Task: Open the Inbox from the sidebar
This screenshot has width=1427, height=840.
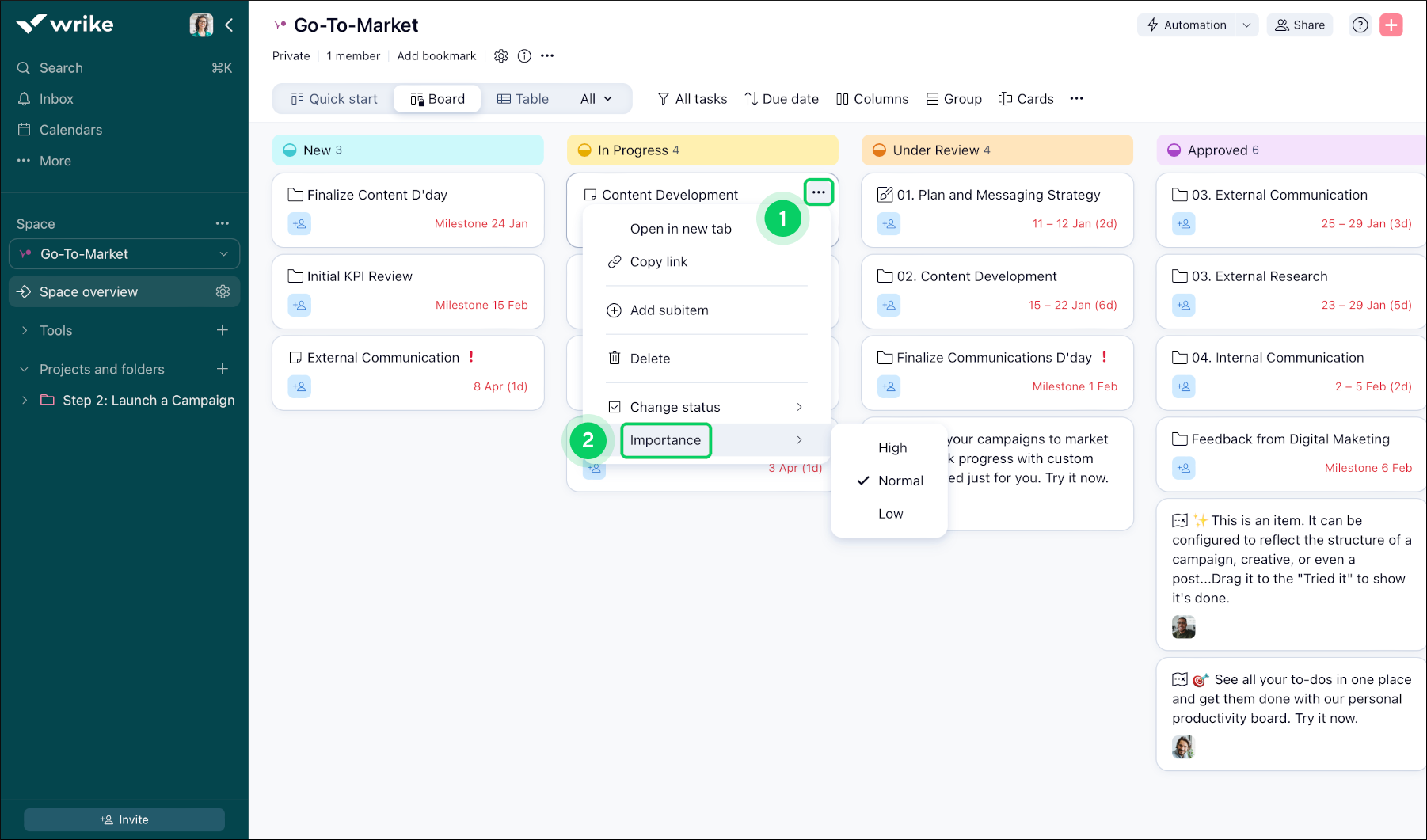Action: tap(55, 98)
